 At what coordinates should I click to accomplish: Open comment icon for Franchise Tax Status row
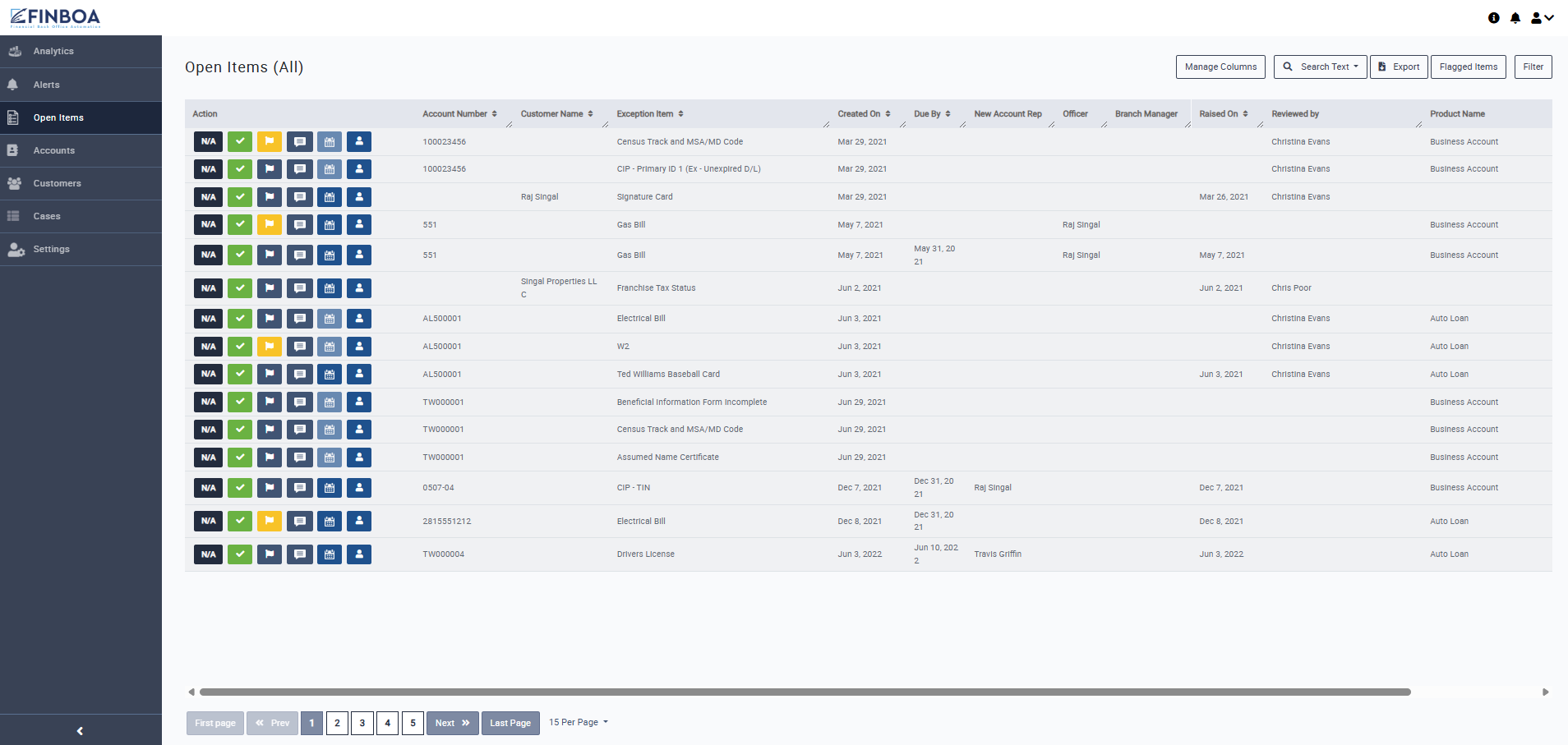tap(300, 288)
